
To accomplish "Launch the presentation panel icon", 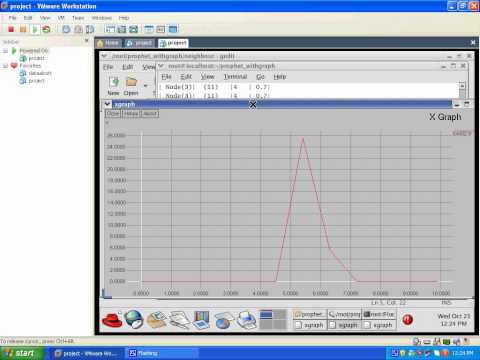I will (x=201, y=319).
